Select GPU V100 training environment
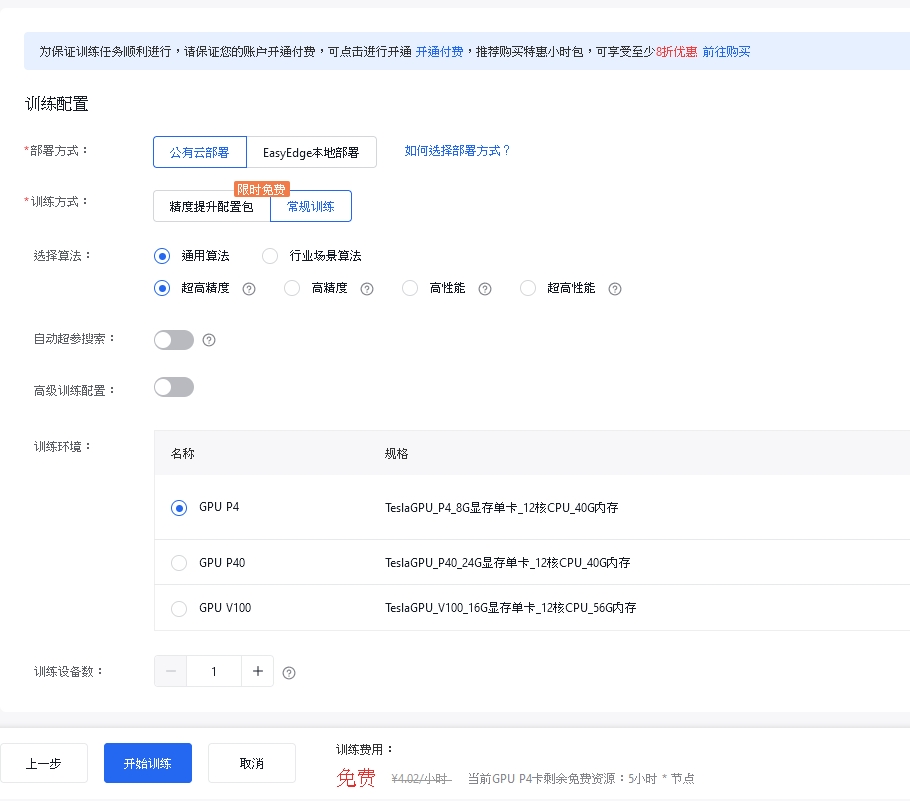This screenshot has width=910, height=801. [179, 608]
